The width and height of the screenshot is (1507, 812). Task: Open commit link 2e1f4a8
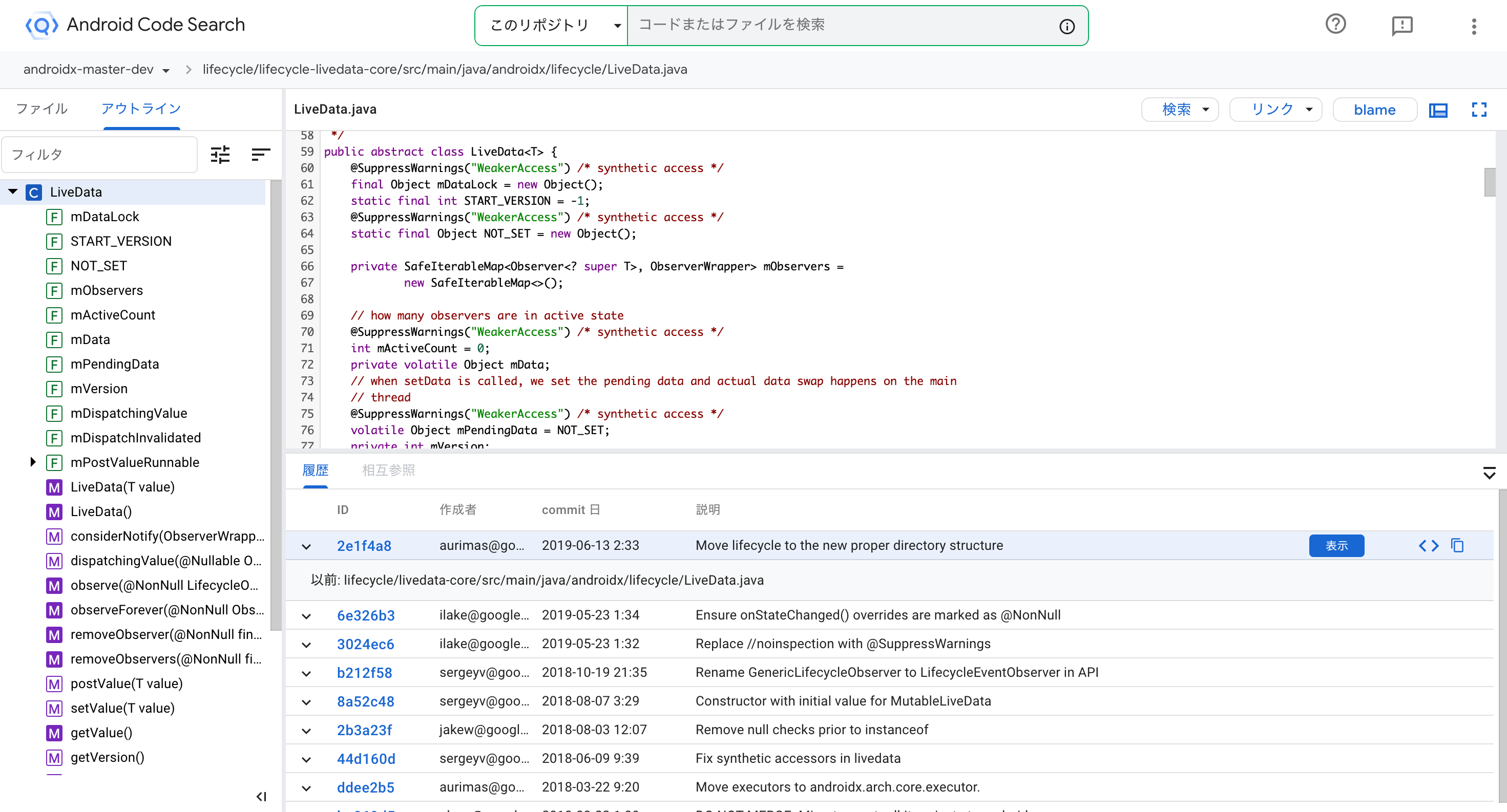364,545
